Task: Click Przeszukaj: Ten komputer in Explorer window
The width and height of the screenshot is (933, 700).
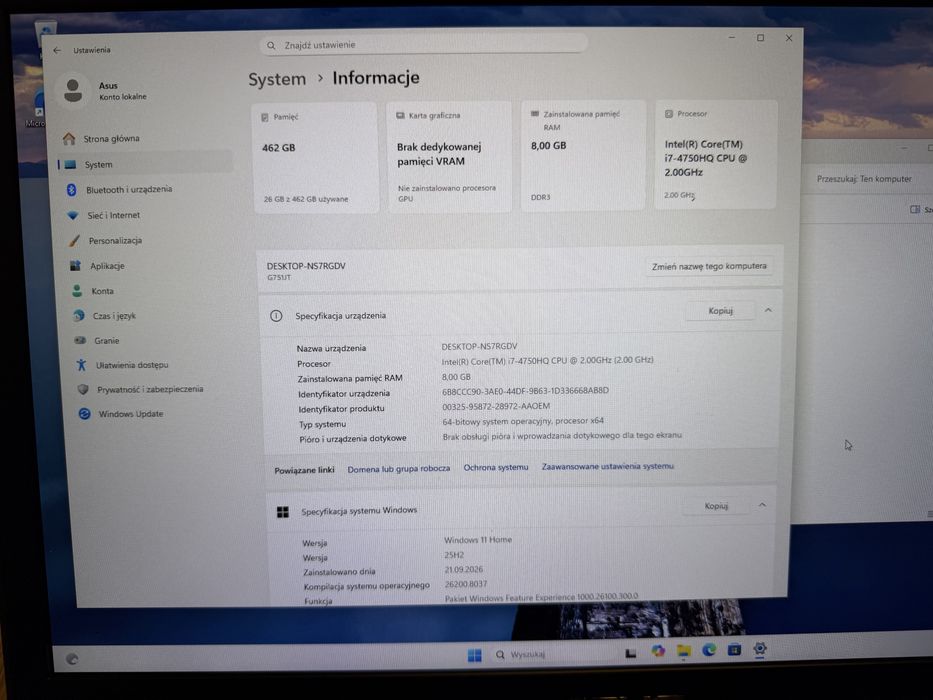Action: pyautogui.click(x=864, y=179)
